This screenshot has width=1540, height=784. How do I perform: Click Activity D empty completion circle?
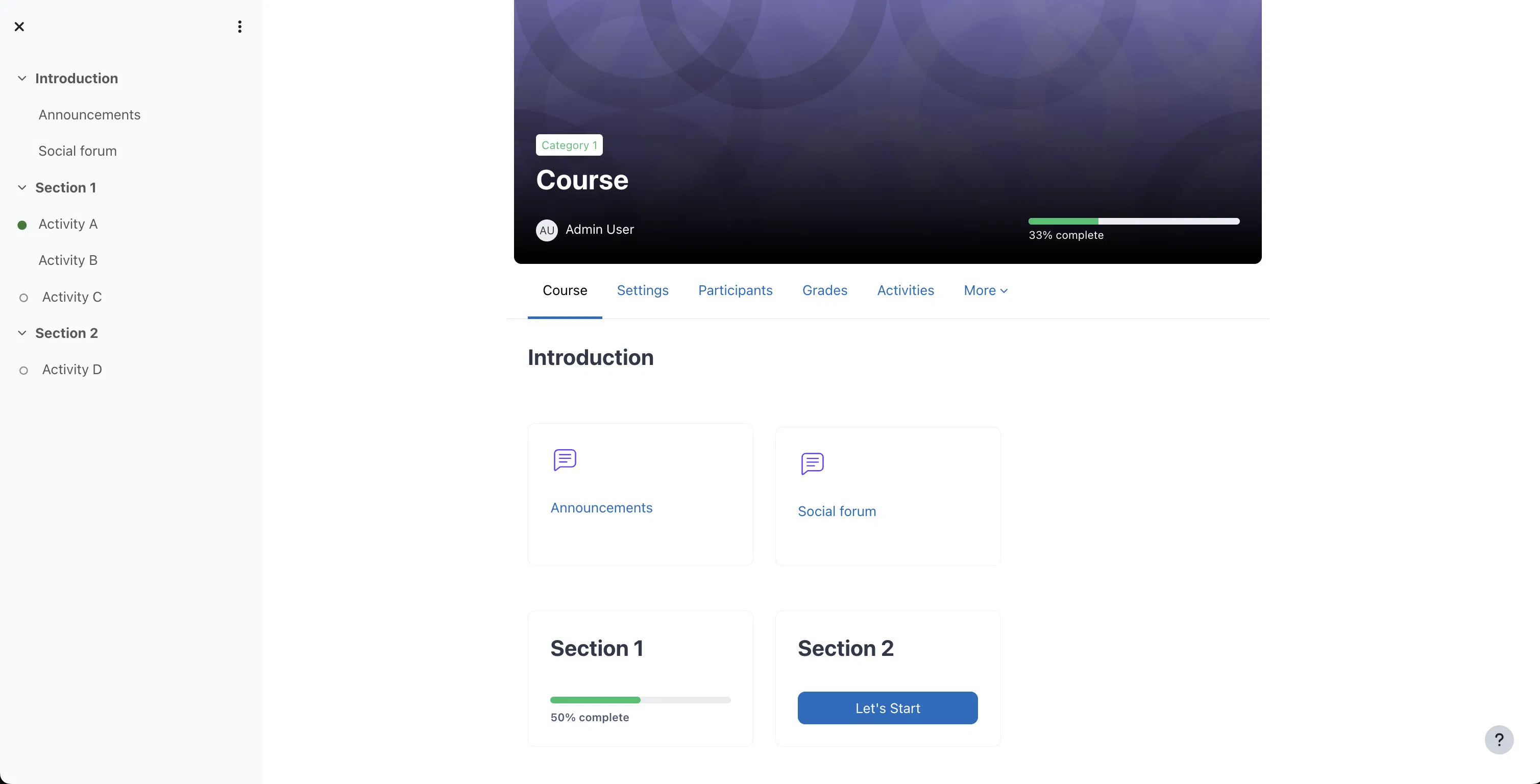(x=23, y=371)
